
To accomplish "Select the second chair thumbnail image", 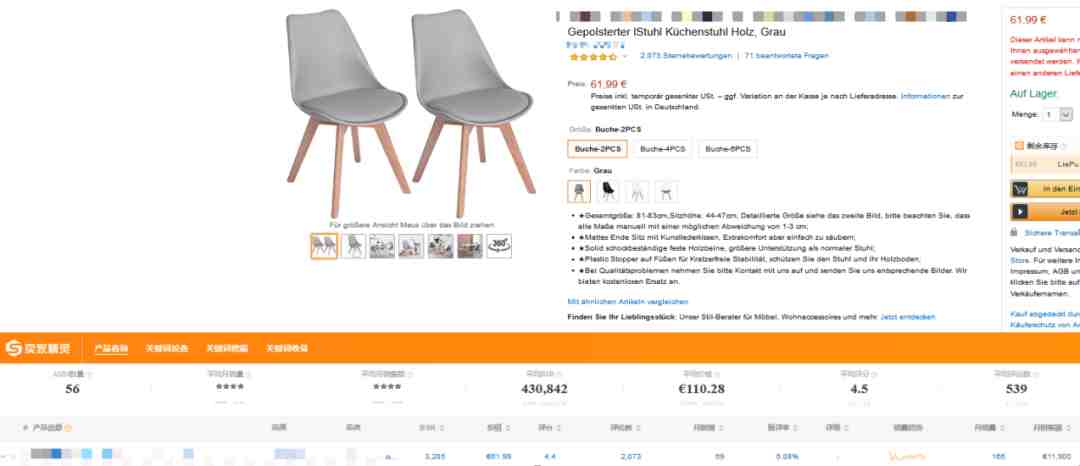I will pos(353,246).
